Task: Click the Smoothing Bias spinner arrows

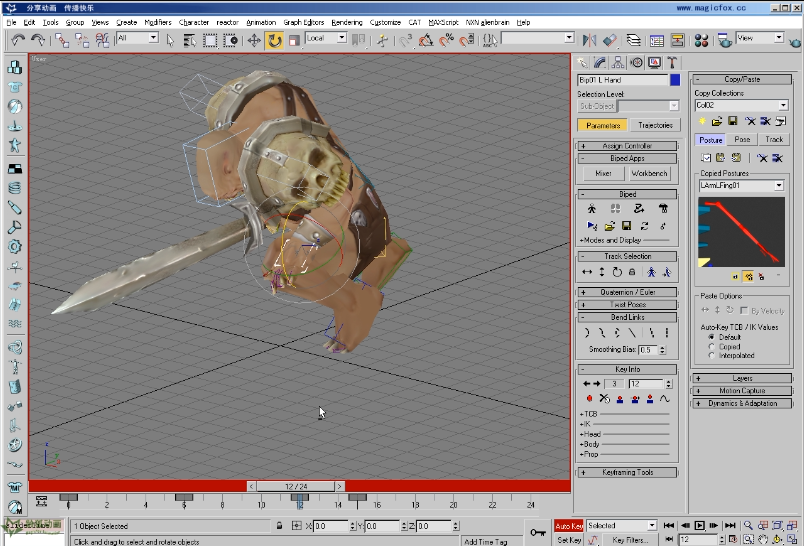Action: point(662,350)
